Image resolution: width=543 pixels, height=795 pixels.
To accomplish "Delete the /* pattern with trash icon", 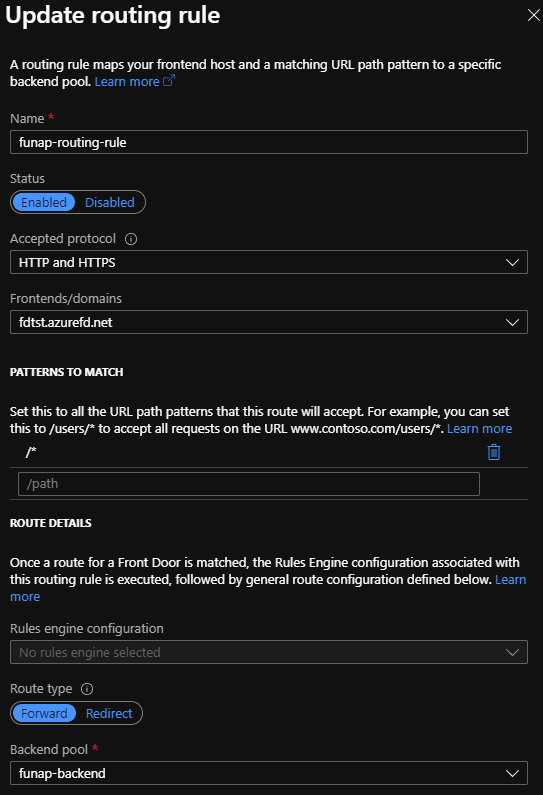I will (494, 452).
